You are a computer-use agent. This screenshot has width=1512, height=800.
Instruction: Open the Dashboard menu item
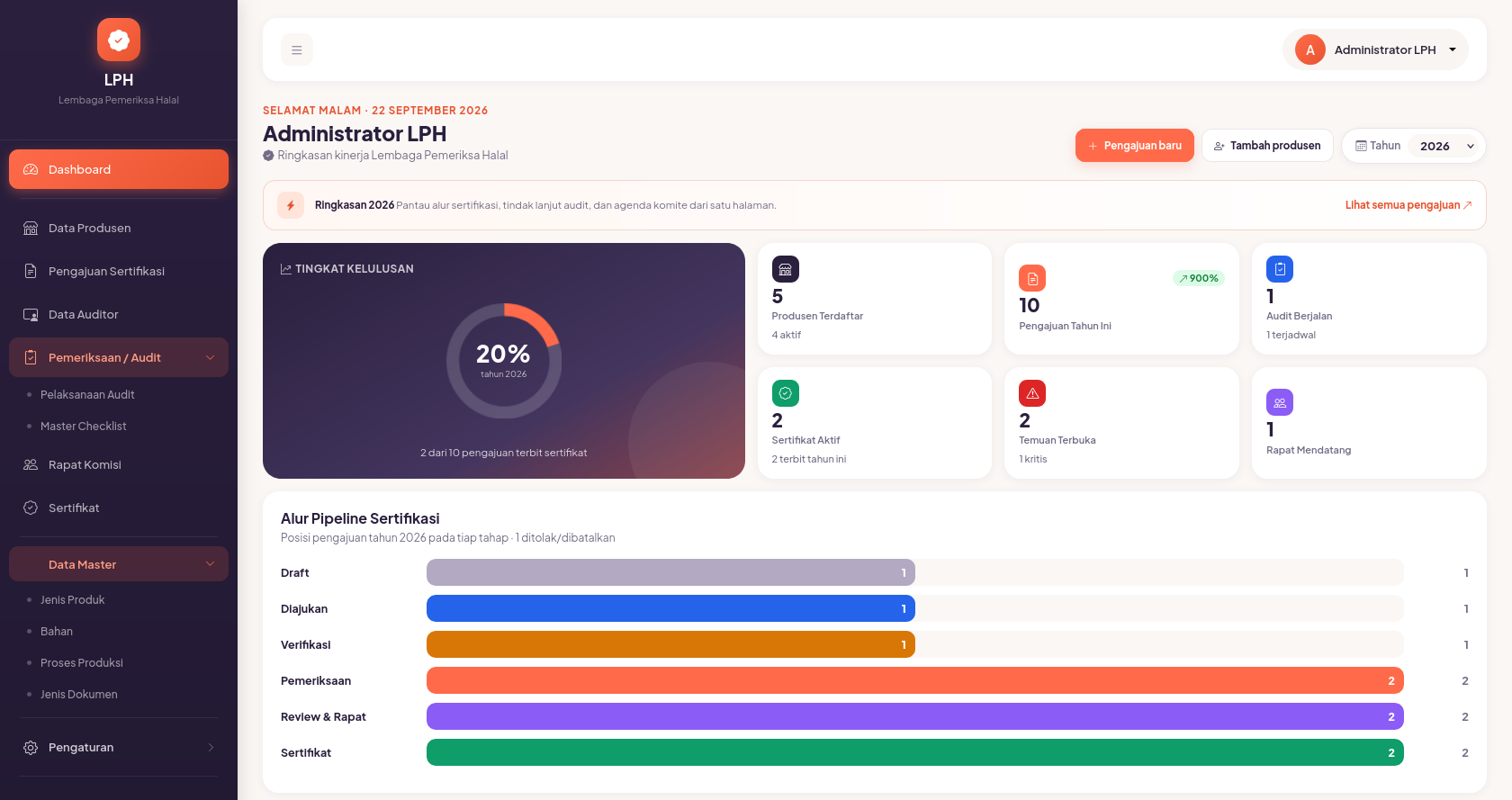pyautogui.click(x=119, y=169)
